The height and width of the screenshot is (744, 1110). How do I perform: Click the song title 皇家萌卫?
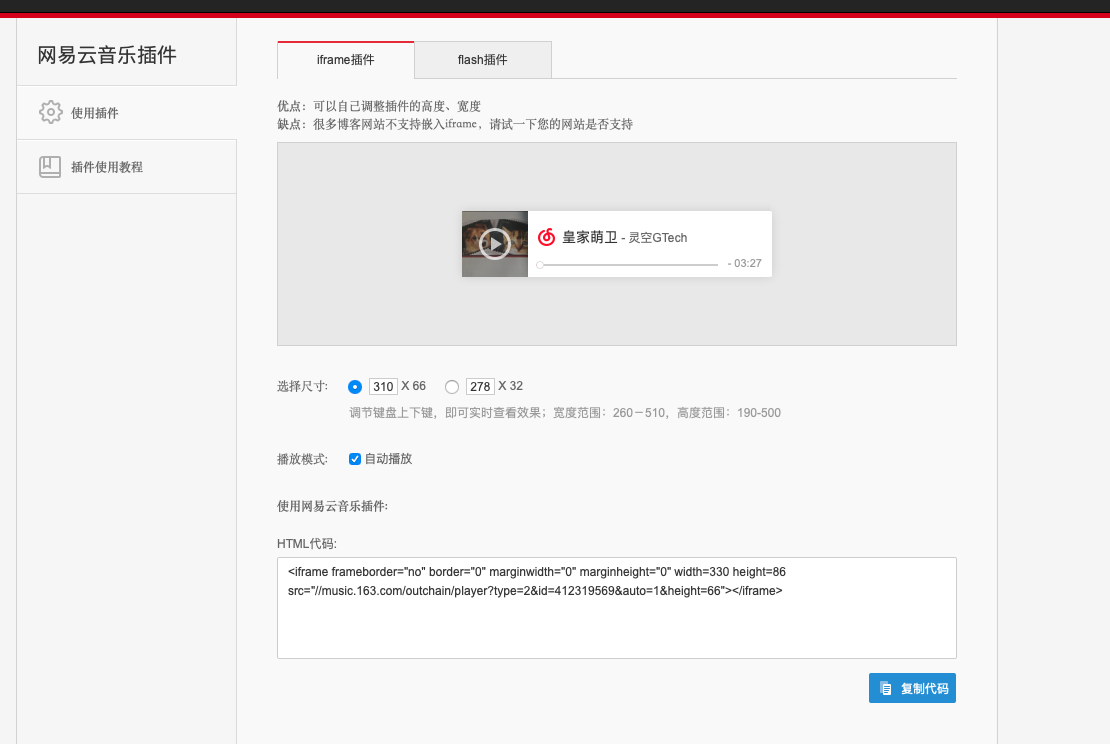click(x=590, y=237)
